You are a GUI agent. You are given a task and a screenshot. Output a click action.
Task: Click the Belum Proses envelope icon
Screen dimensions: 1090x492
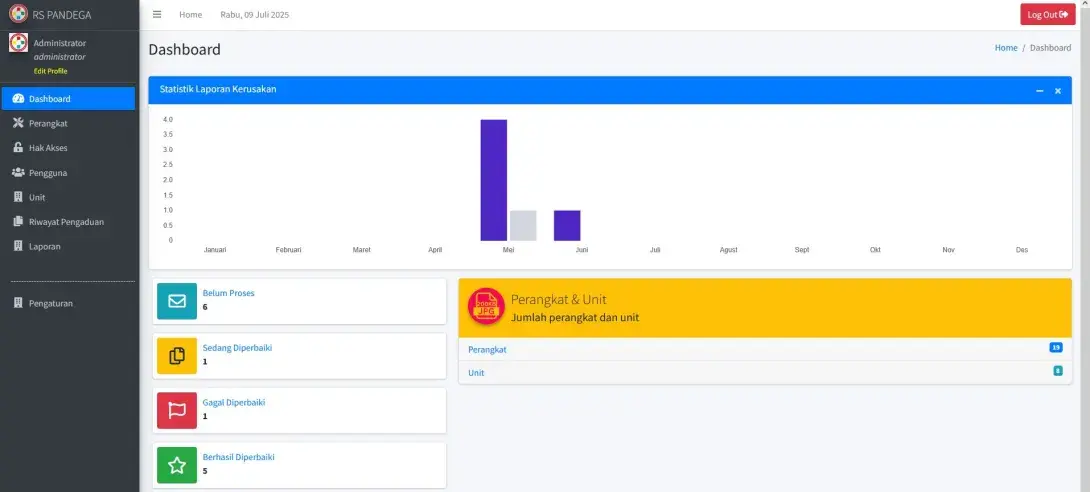pyautogui.click(x=177, y=301)
